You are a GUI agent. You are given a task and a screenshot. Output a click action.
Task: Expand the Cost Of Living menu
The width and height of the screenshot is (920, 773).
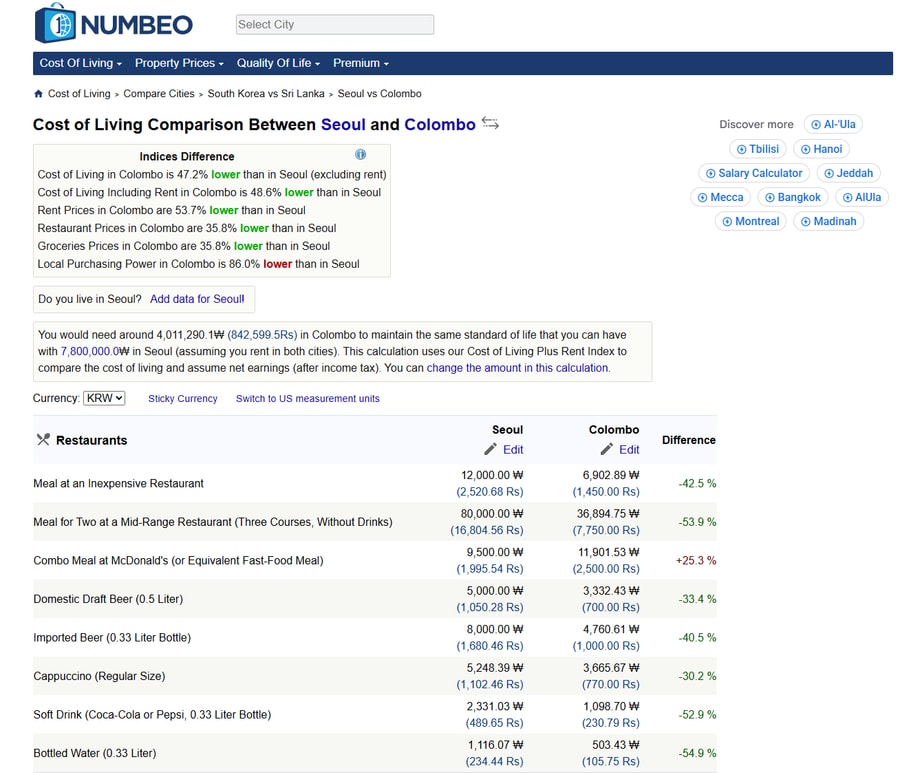(80, 63)
